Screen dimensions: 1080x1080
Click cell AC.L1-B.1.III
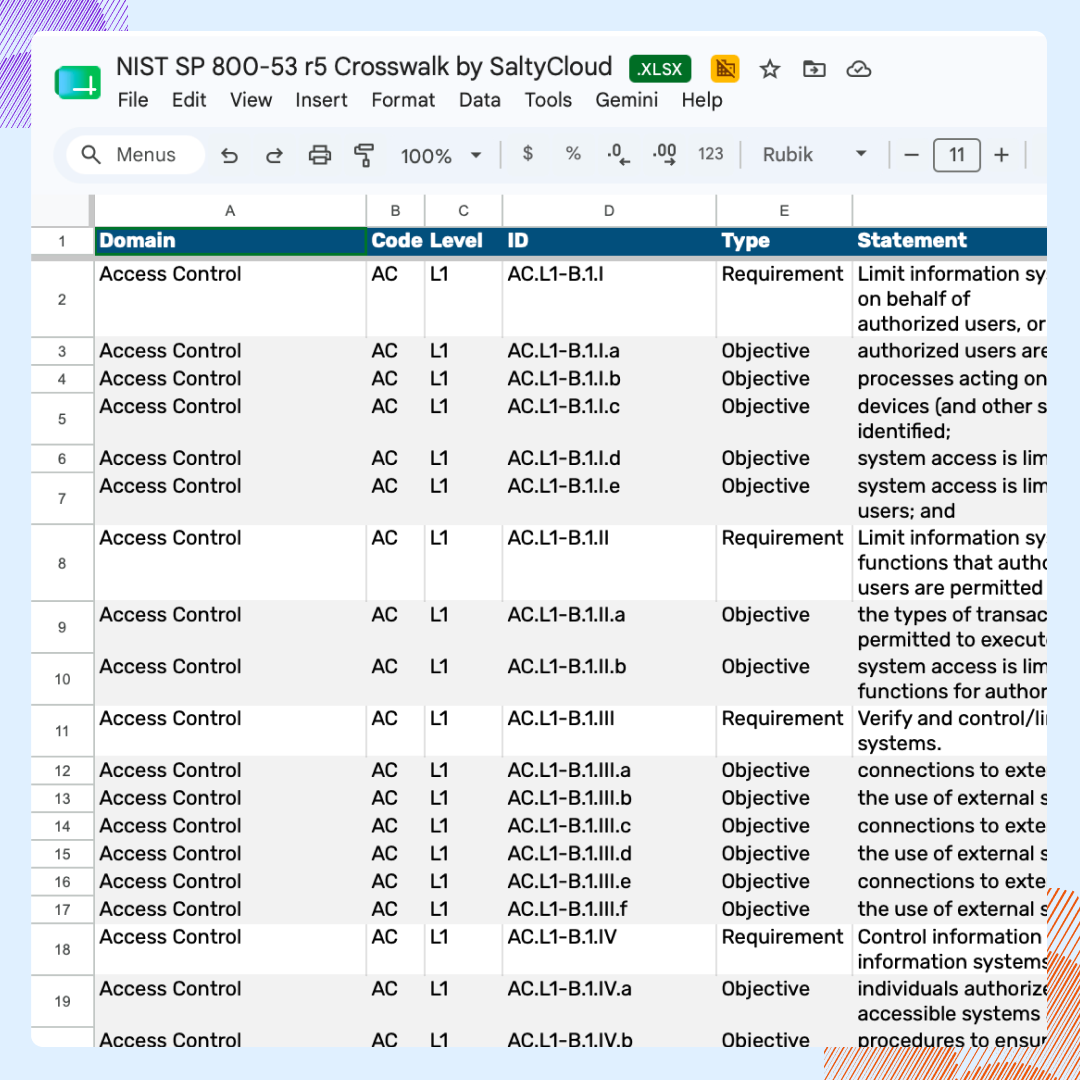pos(610,731)
